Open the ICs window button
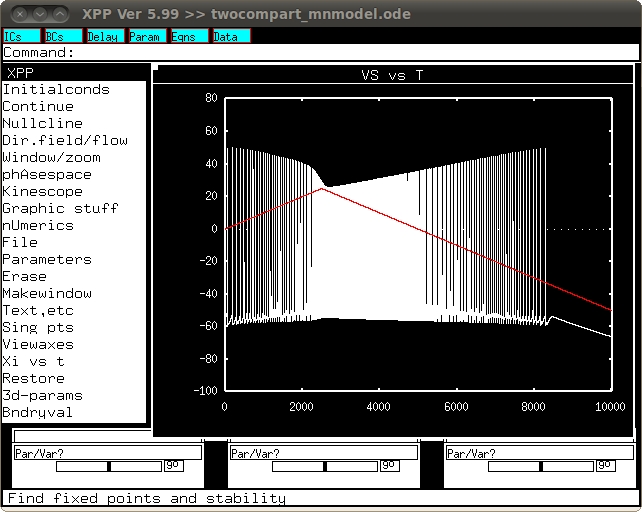 pyautogui.click(x=22, y=36)
